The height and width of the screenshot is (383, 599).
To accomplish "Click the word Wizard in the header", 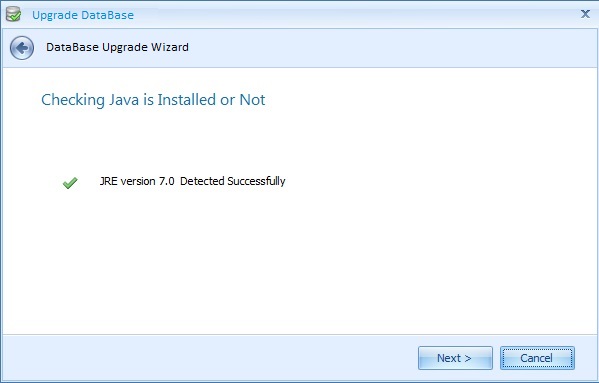I will click(x=170, y=47).
